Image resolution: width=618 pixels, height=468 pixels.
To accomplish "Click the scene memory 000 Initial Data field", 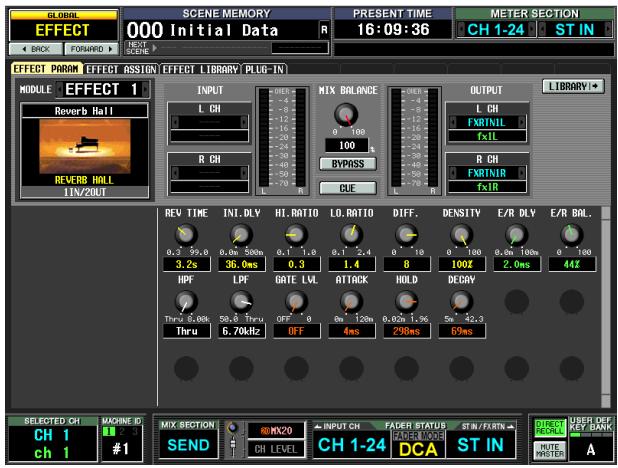I will pyautogui.click(x=222, y=30).
